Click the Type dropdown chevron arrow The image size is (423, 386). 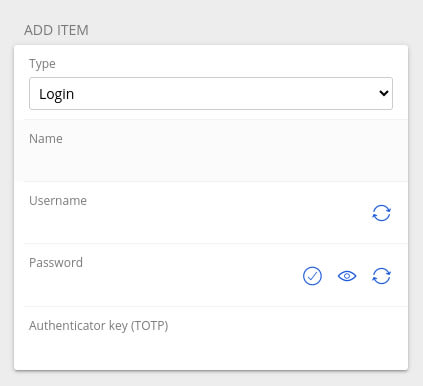(384, 93)
